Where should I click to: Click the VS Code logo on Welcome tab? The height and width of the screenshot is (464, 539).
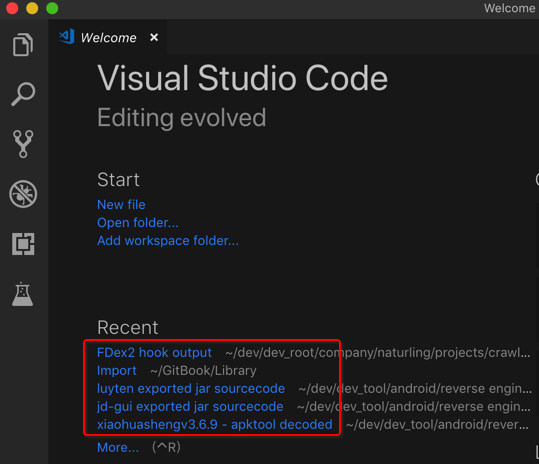click(67, 36)
